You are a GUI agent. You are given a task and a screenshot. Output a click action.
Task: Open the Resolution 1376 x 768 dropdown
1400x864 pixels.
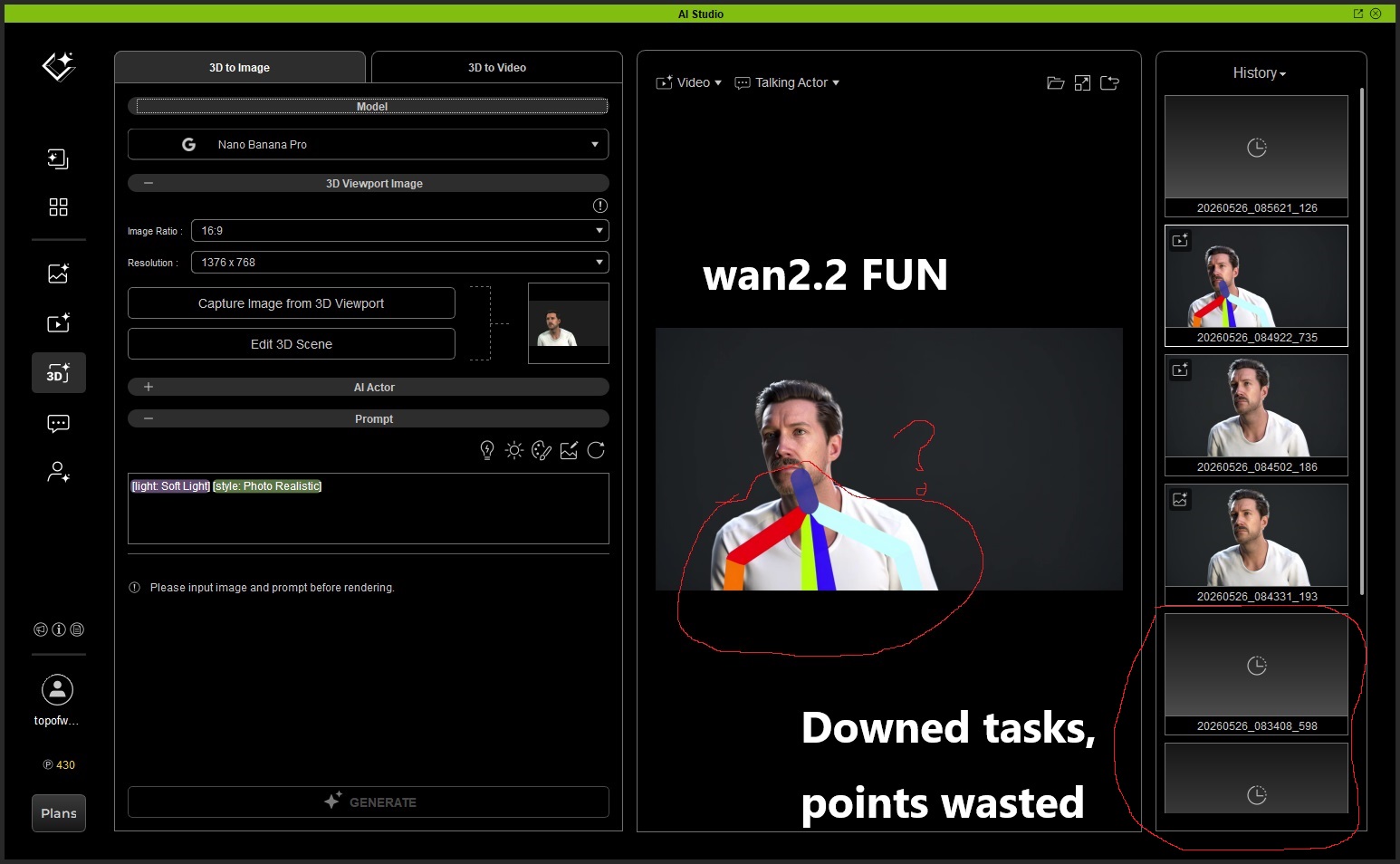click(399, 263)
